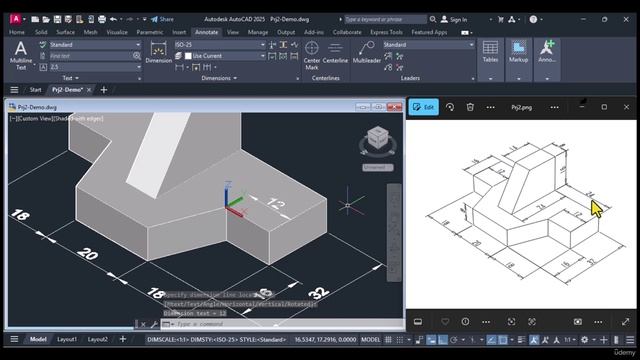Select the Multiline Text tool
Screen dimensions: 640x360
click(21, 55)
